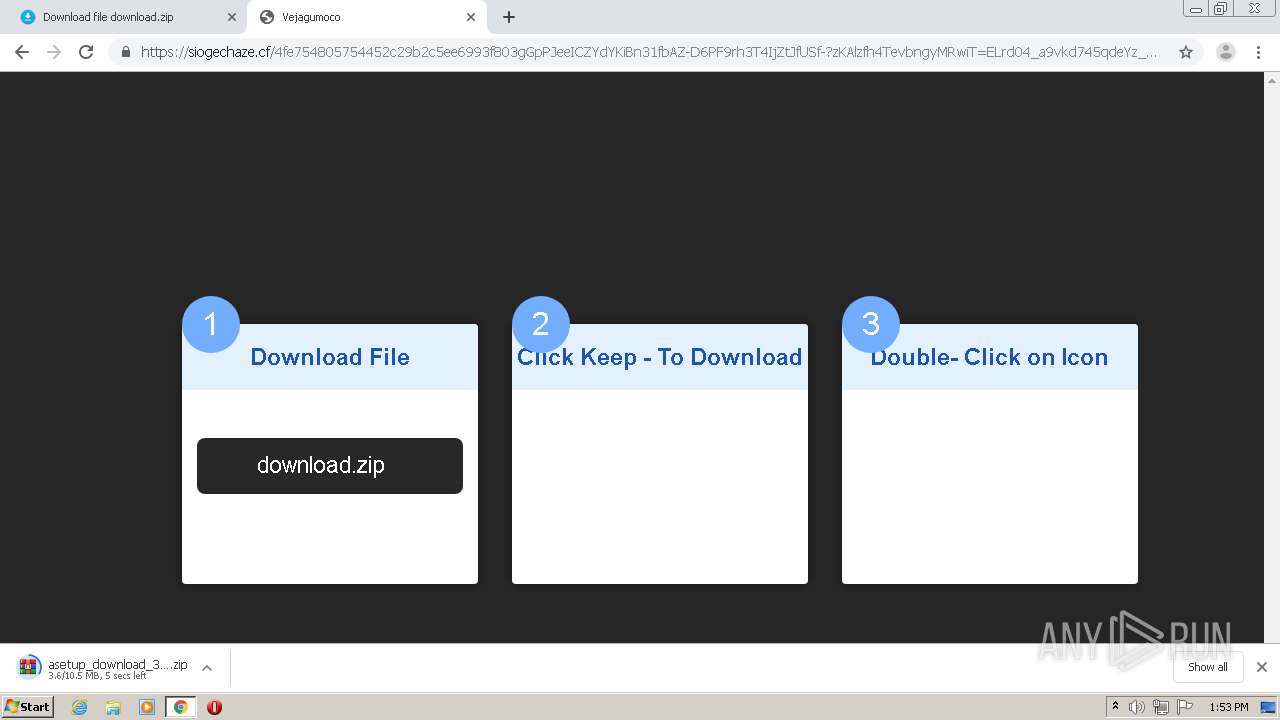Close the Vejagumoco tab

[x=471, y=17]
